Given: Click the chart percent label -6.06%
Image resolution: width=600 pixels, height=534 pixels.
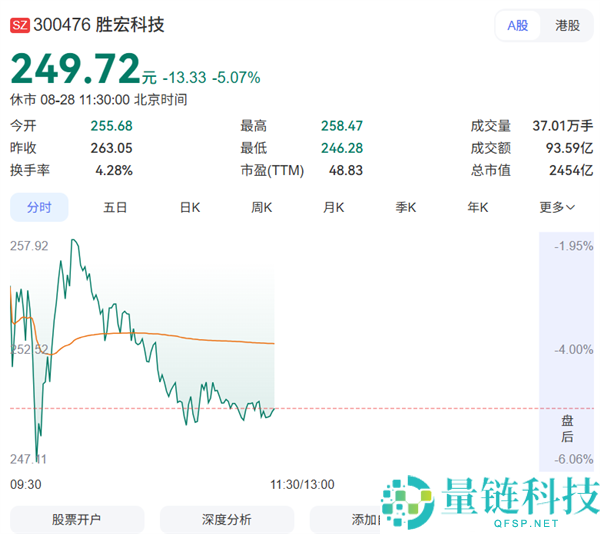Looking at the screenshot, I should coord(574,459).
